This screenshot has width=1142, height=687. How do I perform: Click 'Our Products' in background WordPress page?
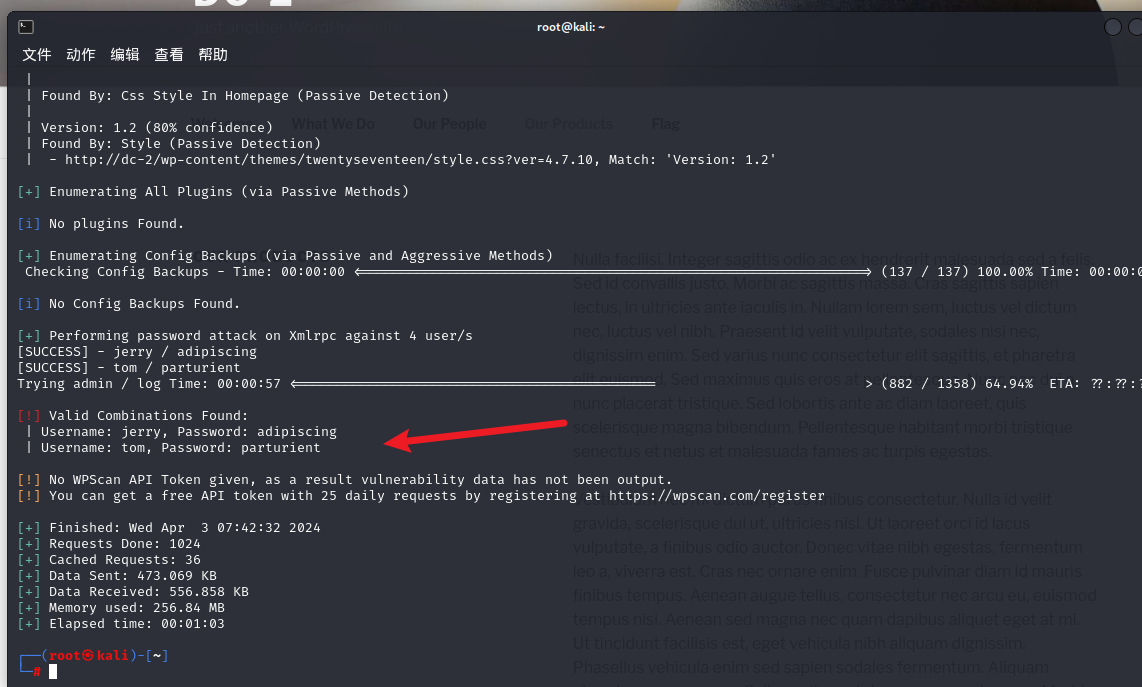[569, 125]
